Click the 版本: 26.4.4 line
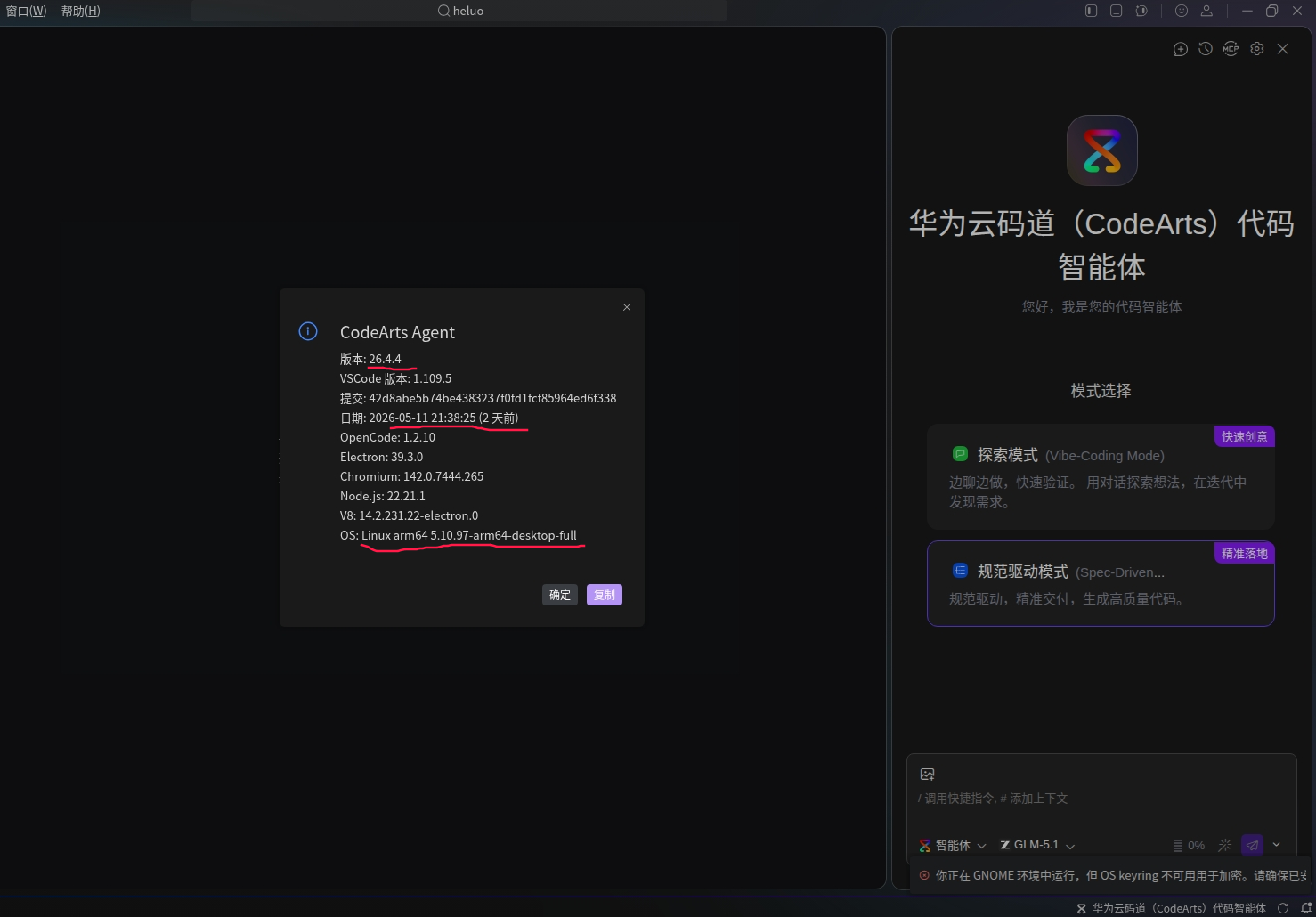 click(370, 359)
